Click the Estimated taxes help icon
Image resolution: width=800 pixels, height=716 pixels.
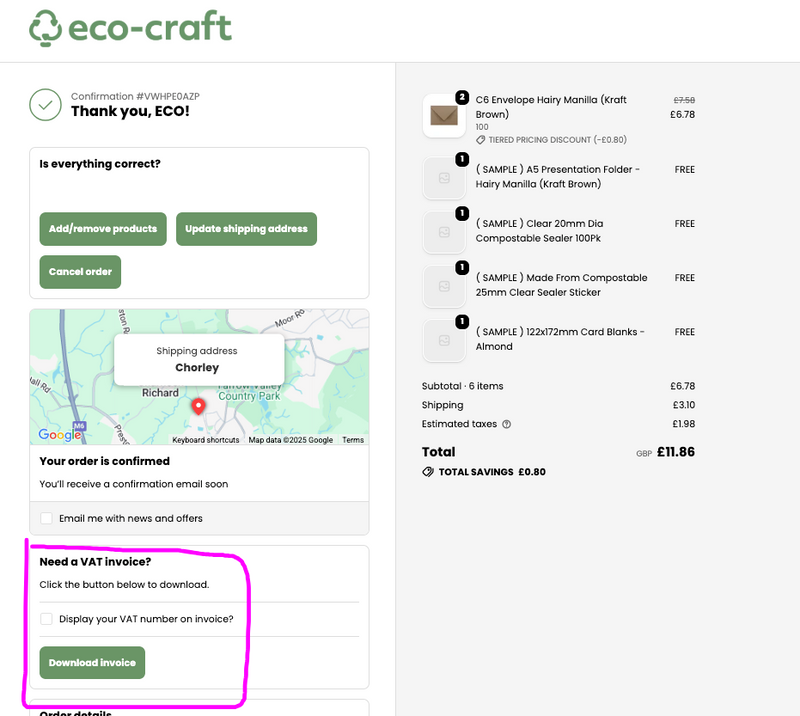pyautogui.click(x=507, y=424)
